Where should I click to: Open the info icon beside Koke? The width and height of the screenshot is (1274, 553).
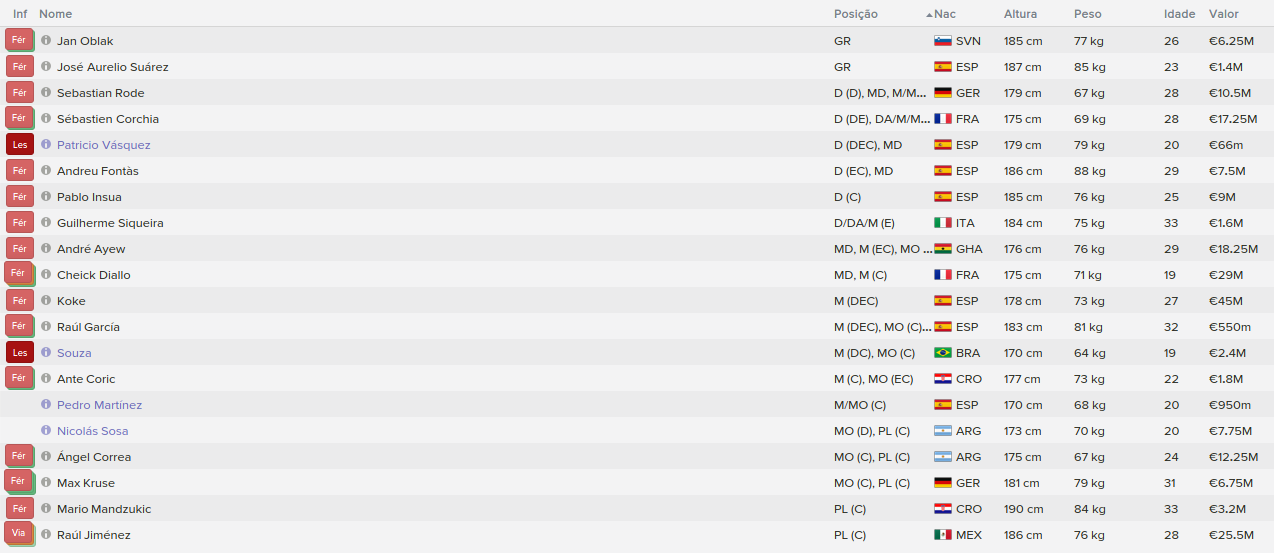coord(46,300)
